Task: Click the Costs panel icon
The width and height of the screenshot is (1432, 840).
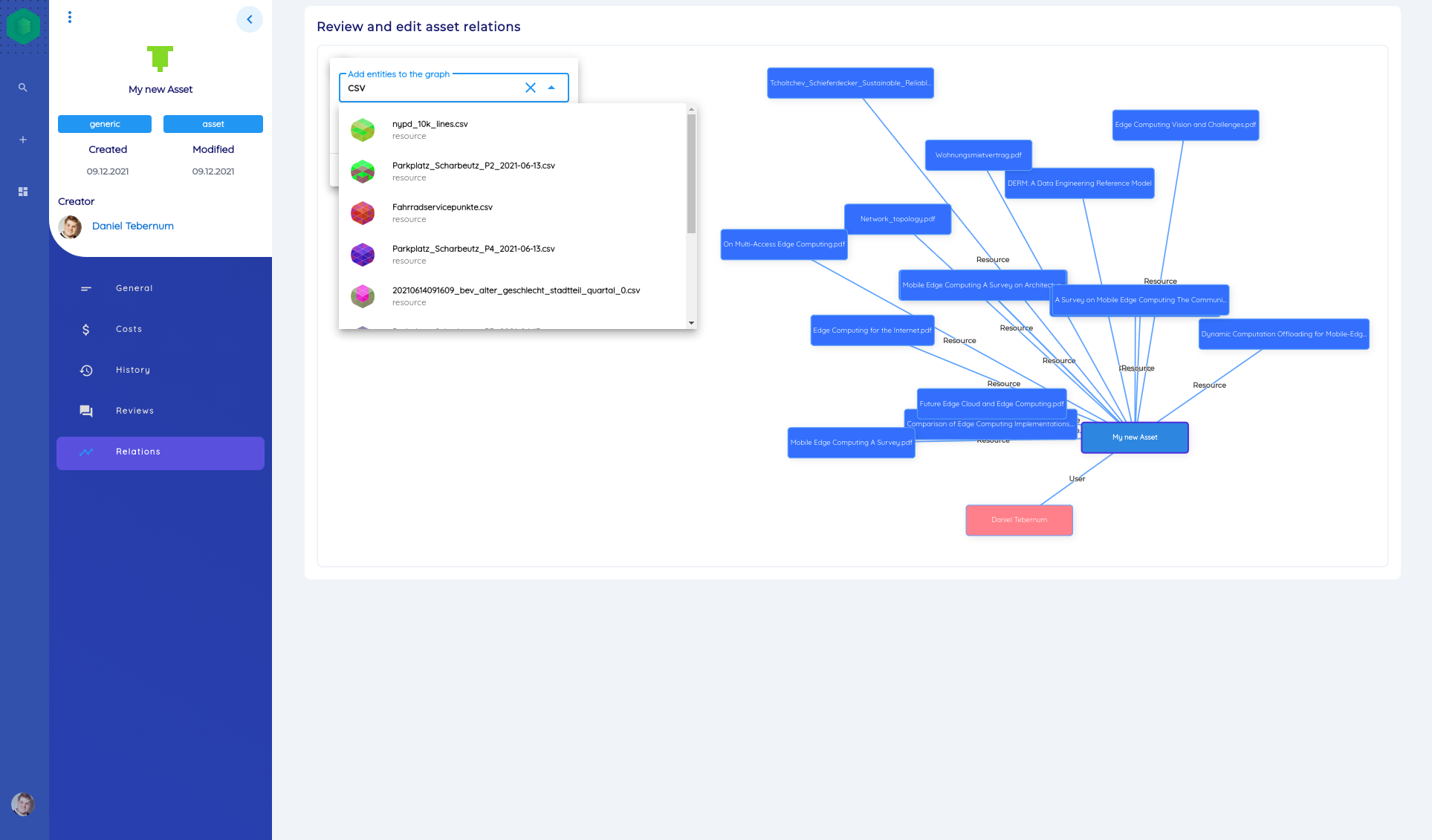Action: pyautogui.click(x=86, y=328)
